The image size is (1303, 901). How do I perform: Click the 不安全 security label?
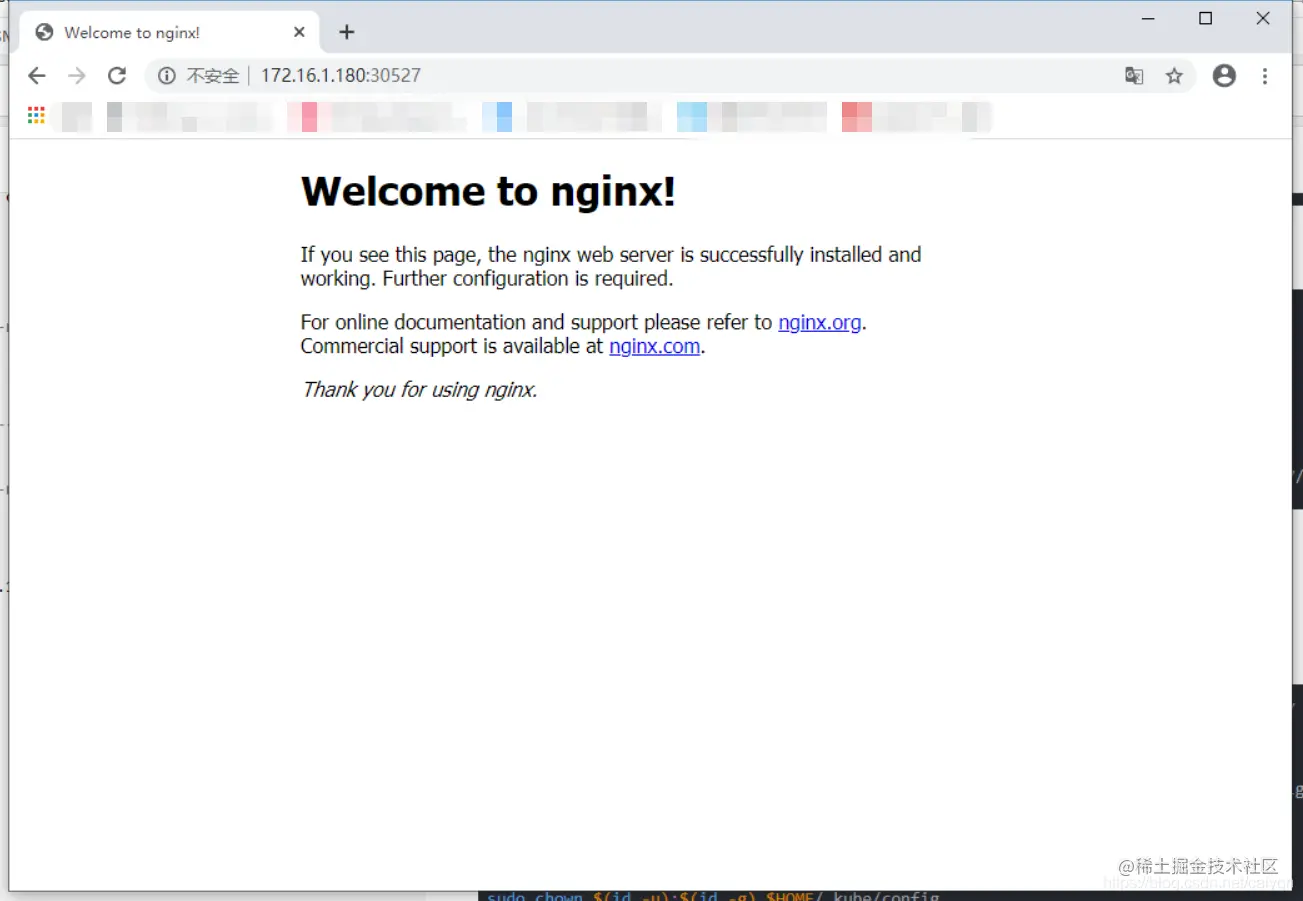click(213, 76)
